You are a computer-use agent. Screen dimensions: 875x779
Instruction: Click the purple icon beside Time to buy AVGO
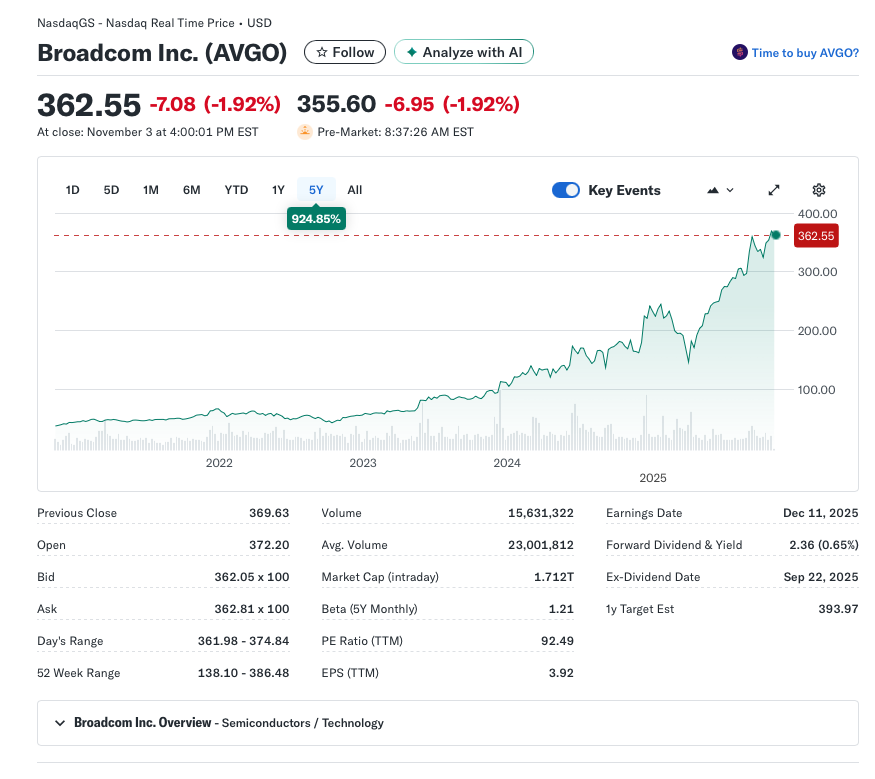739,53
